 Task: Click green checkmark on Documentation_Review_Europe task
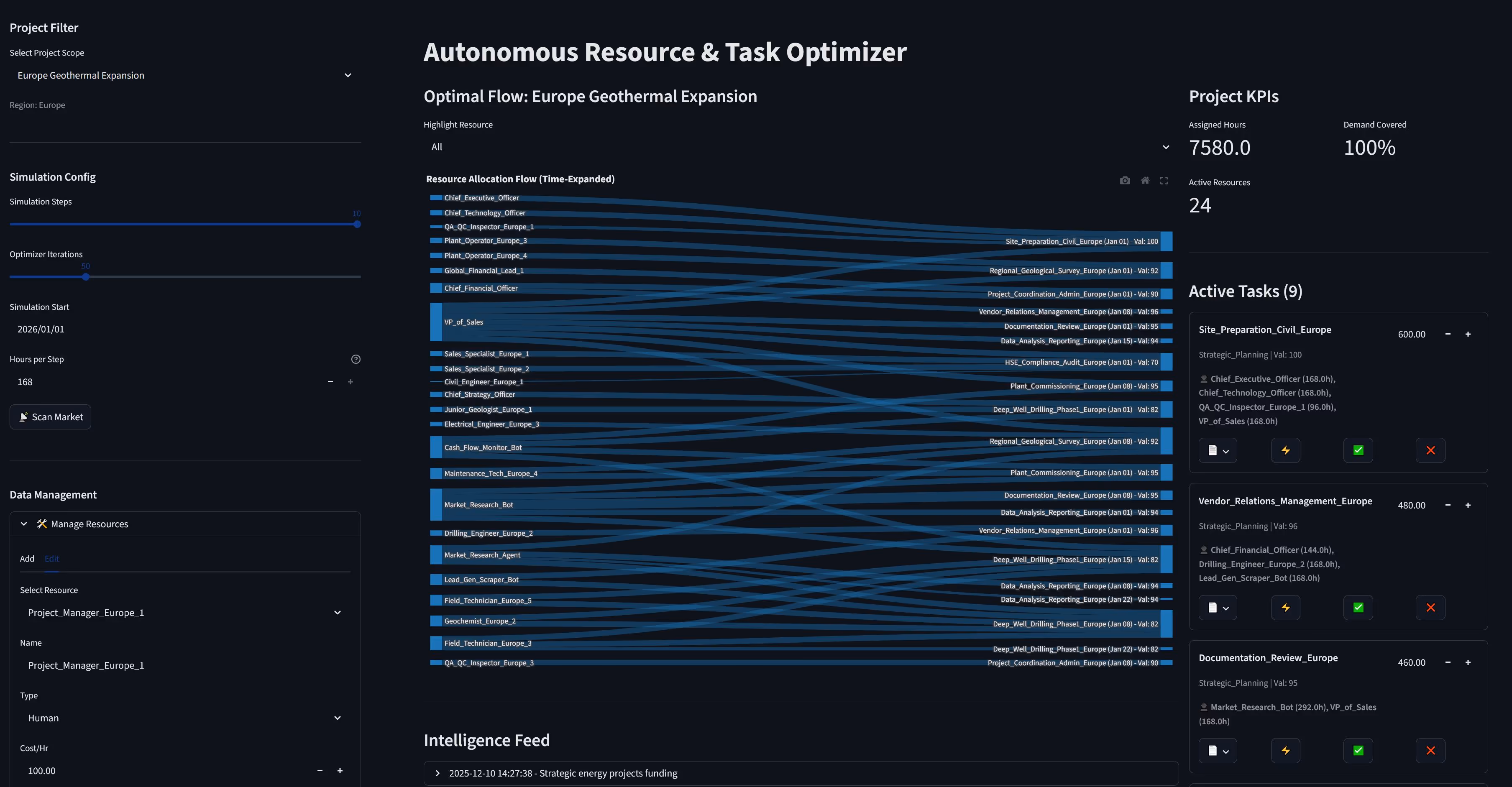coord(1358,750)
